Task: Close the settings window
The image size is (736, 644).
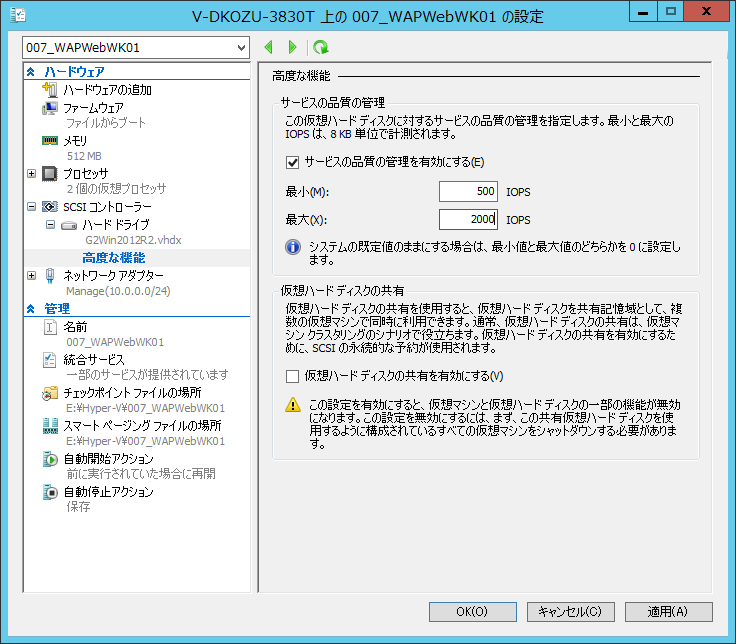Action: click(x=706, y=12)
